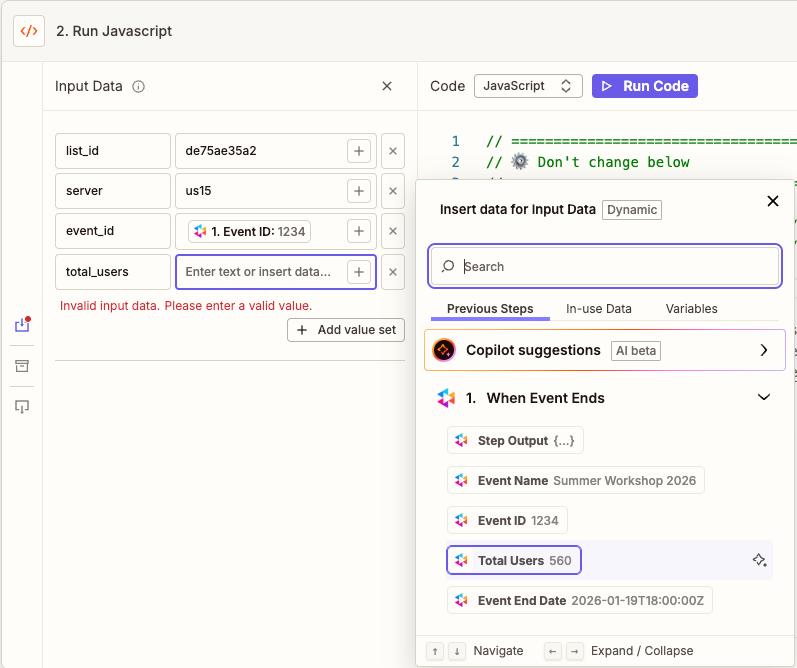Image resolution: width=797 pixels, height=668 pixels.
Task: Remove the list_id input row
Action: 393,151
